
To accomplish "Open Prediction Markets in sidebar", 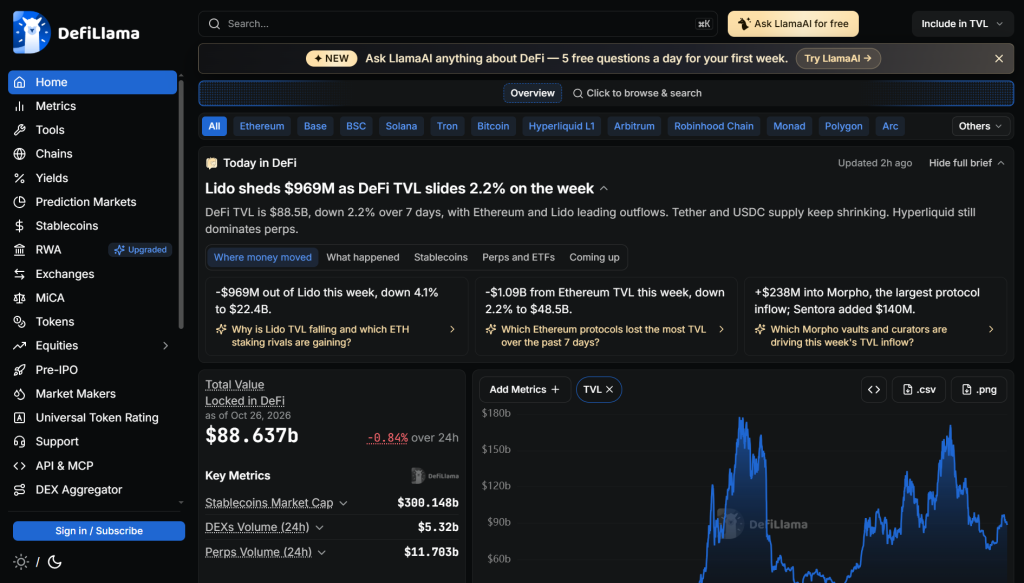I will pos(92,202).
